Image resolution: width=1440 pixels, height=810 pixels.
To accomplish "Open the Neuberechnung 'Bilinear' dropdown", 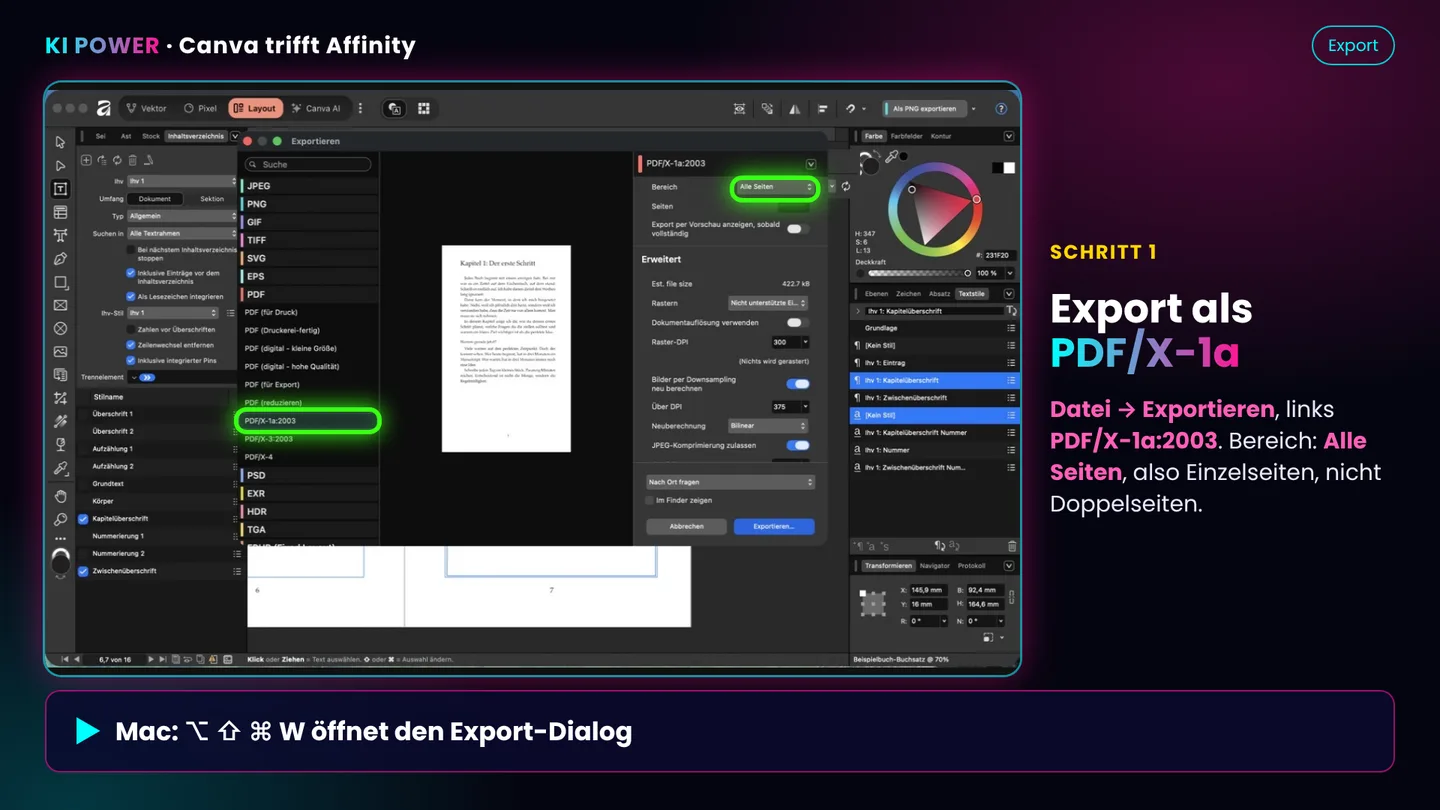I will tap(768, 425).
